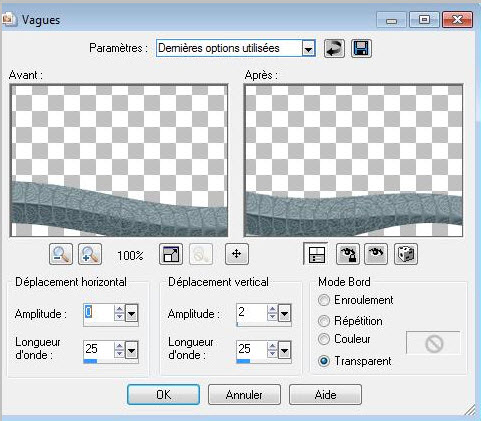Click the OK button

pos(163,395)
